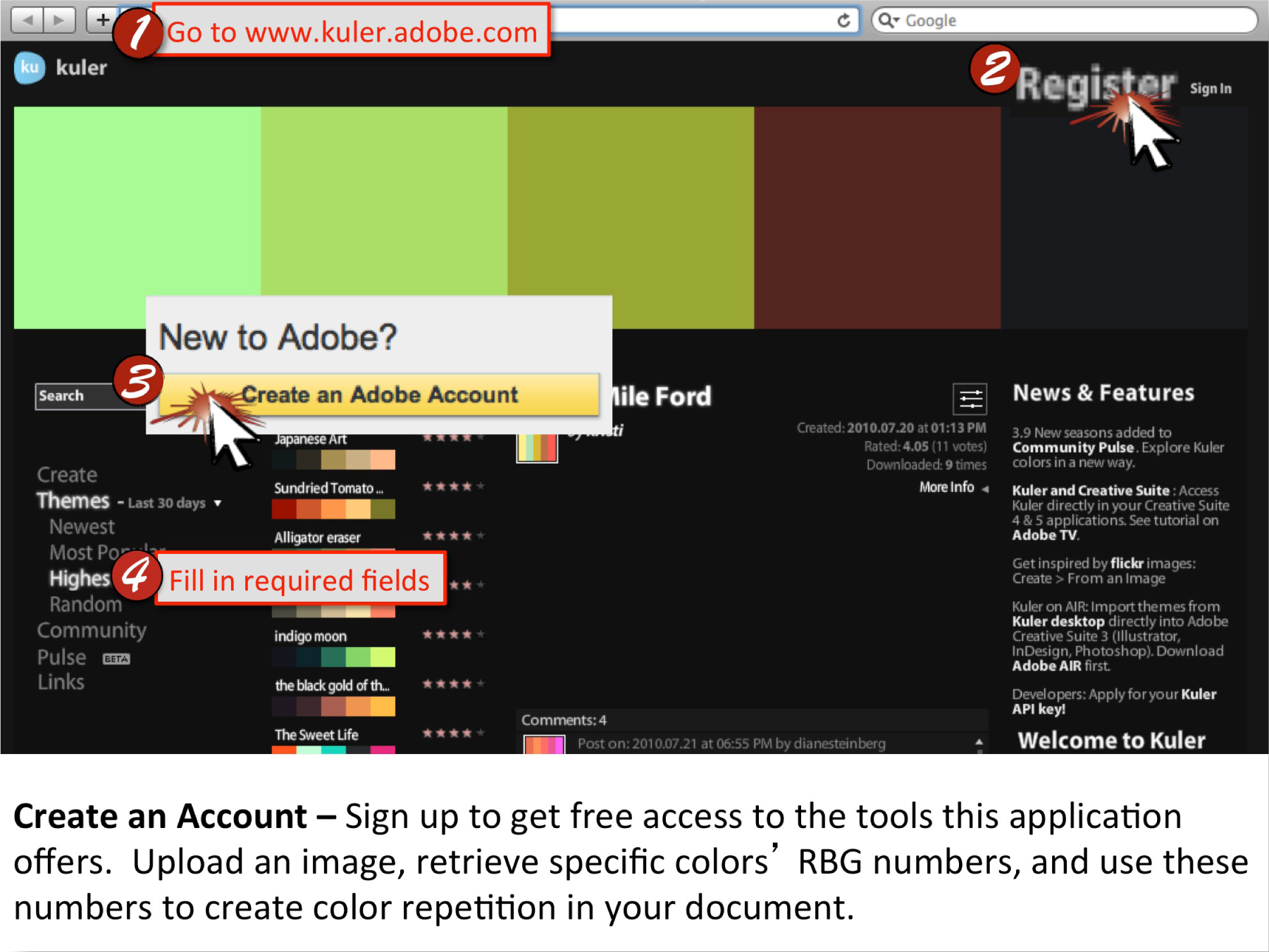This screenshot has width=1269, height=952.
Task: Open the flickr link
Action: coord(1127,563)
